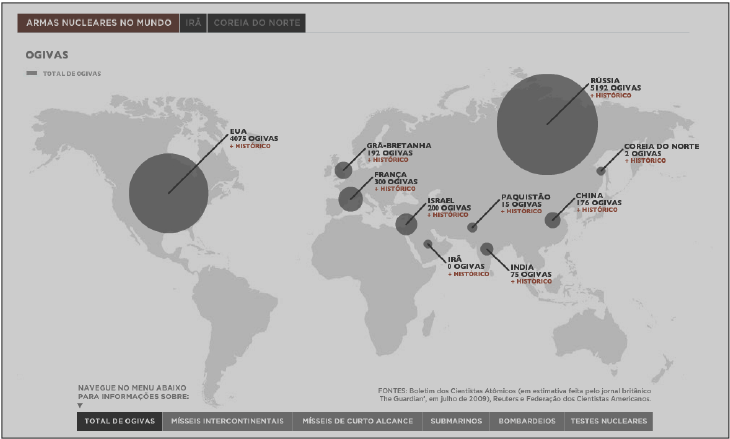Switch to the Coreia do Norte tab
Image resolution: width=730 pixels, height=439 pixels.
coord(256,23)
